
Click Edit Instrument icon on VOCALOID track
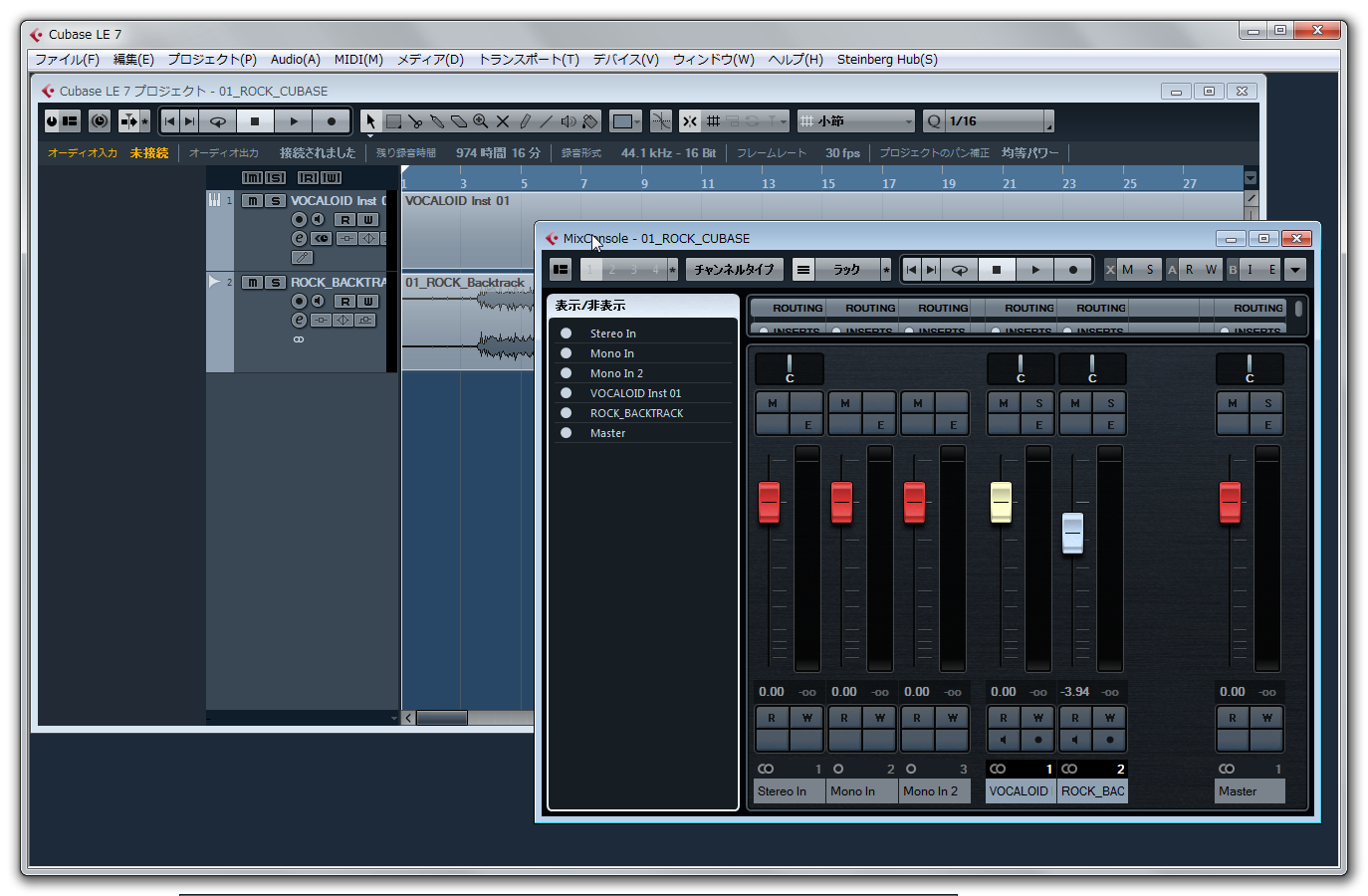303,258
